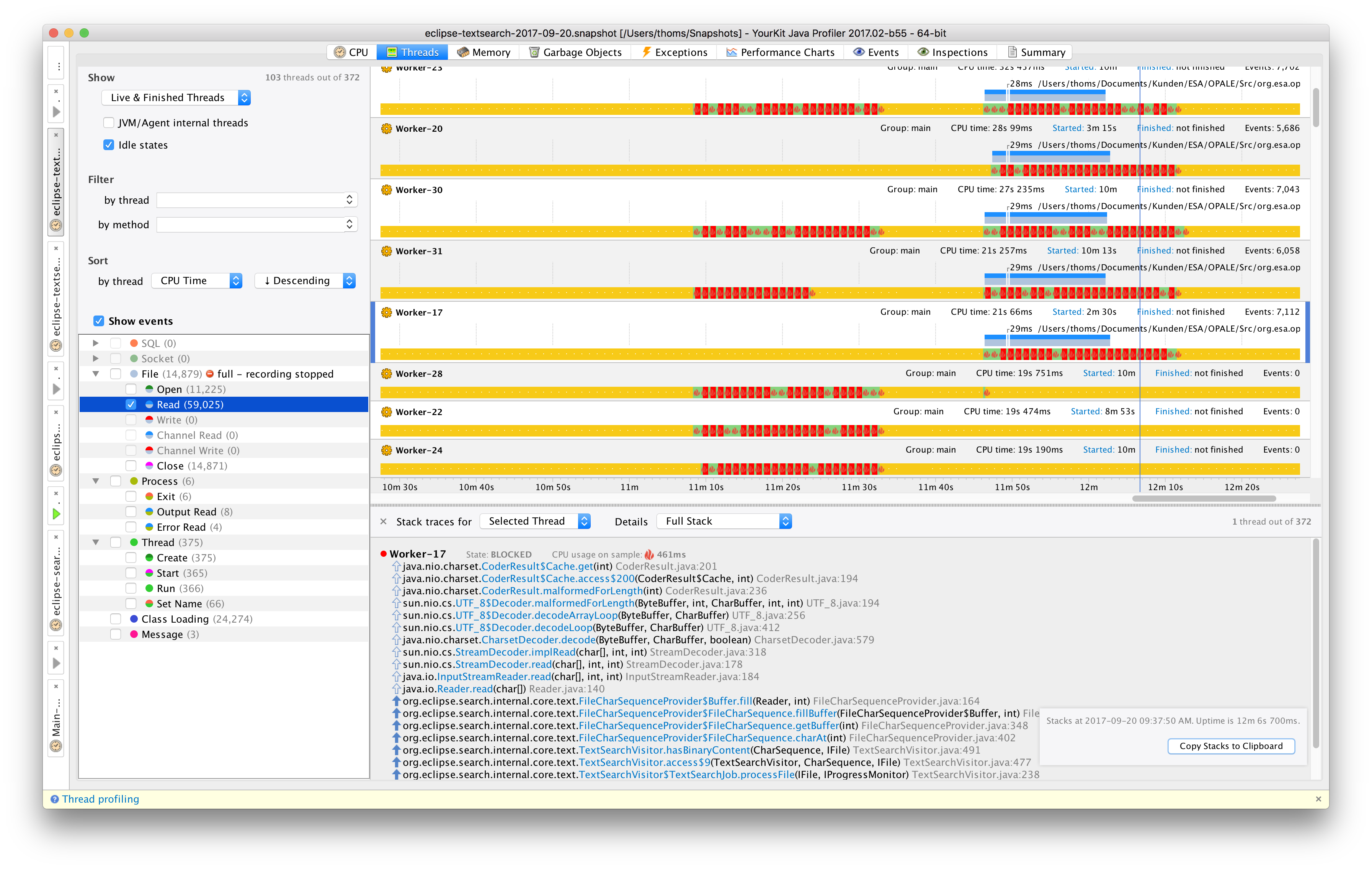The width and height of the screenshot is (1372, 870).
Task: Open CharsetDecoder.decode method link
Action: [x=539, y=640]
